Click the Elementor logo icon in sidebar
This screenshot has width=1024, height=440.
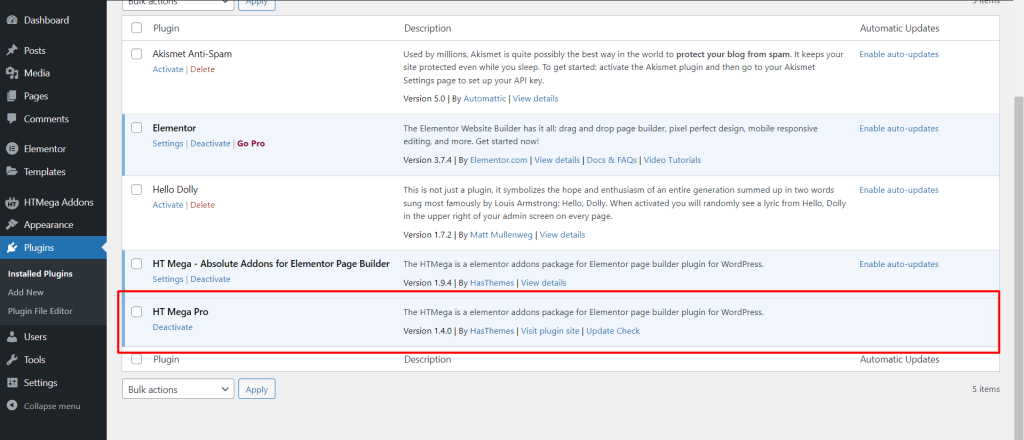click(12, 149)
